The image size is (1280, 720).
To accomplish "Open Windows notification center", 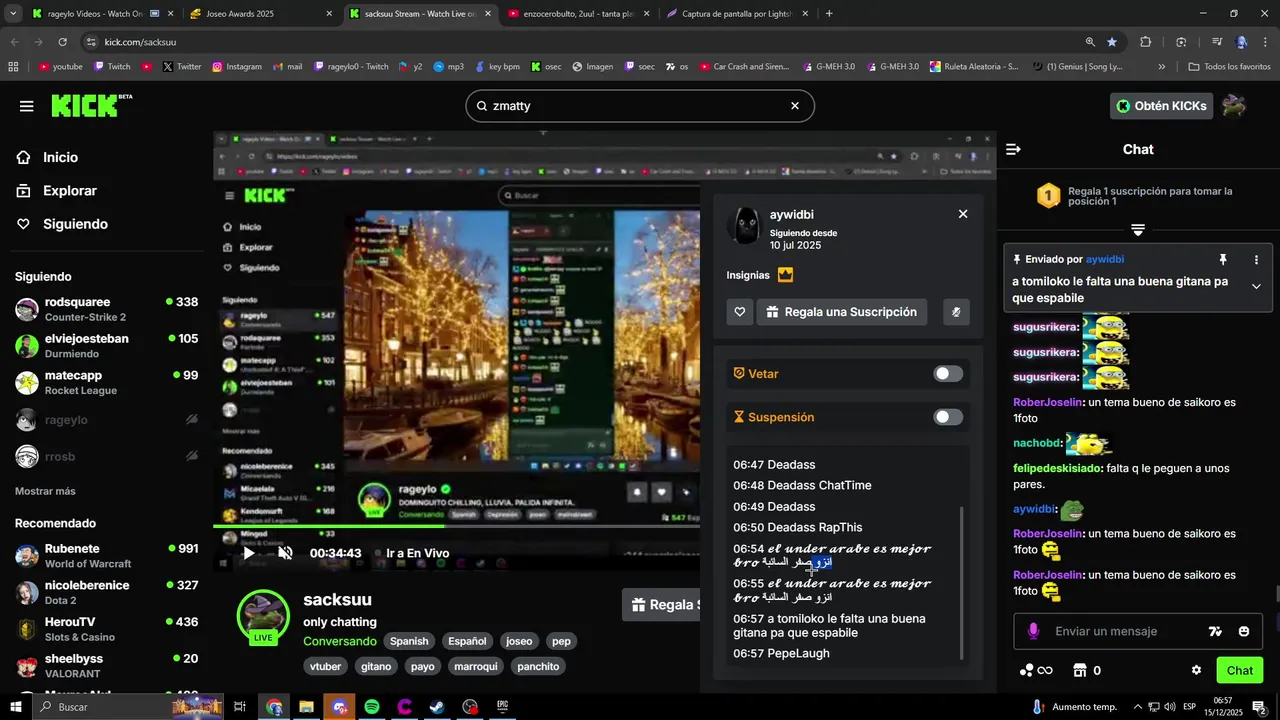I will [1259, 707].
